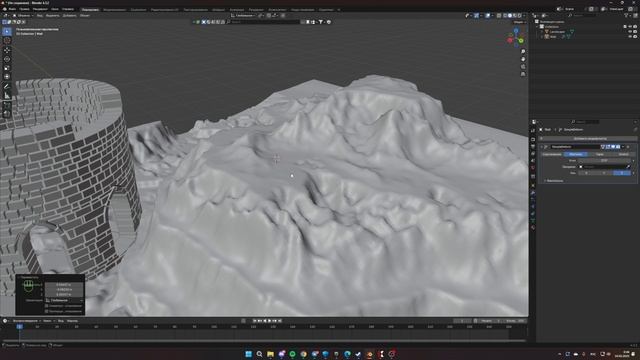The image size is (640, 360).
Task: Select the Transform tool
Action: (x=7, y=77)
